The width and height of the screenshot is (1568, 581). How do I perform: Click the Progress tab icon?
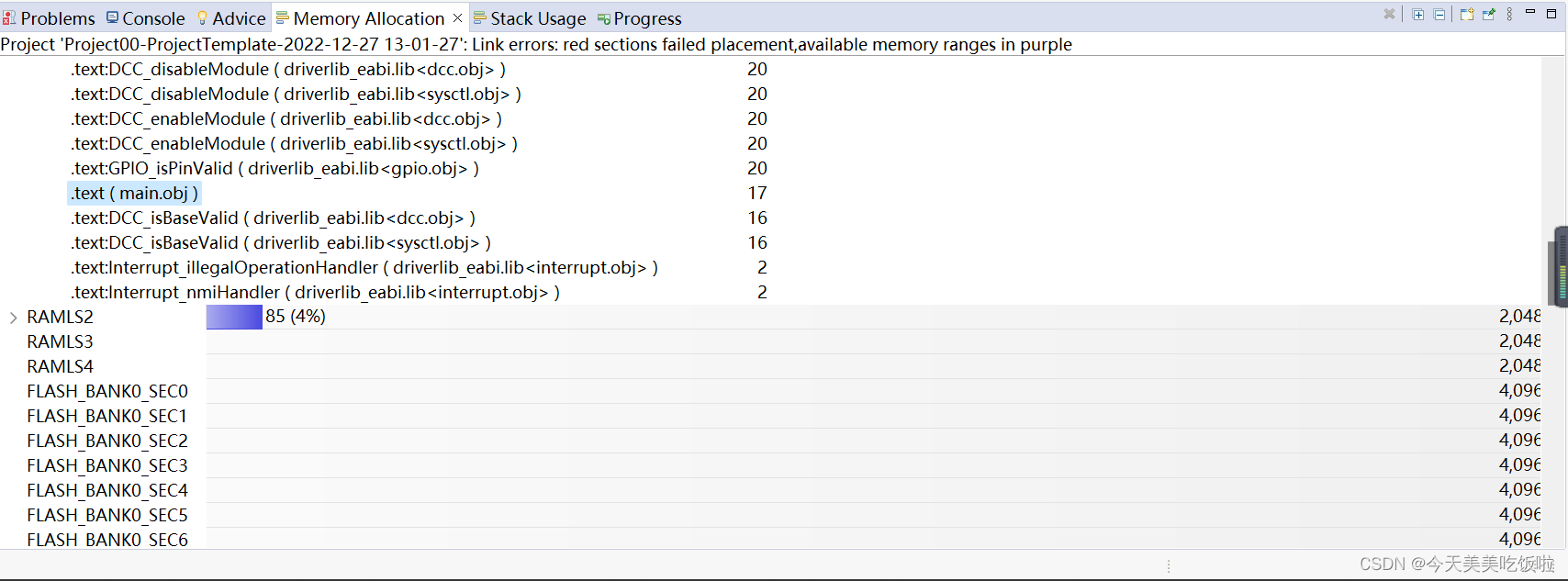603,17
